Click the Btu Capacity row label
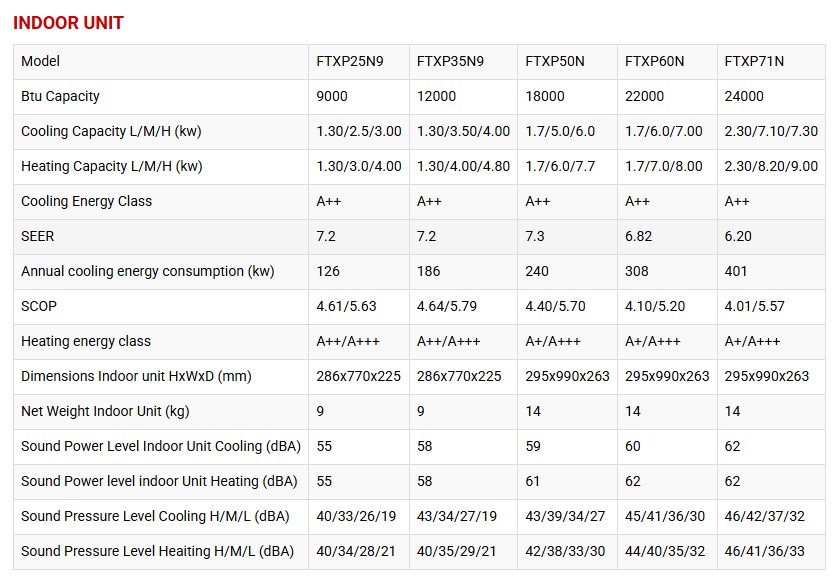Image resolution: width=835 pixels, height=580 pixels. [x=60, y=96]
